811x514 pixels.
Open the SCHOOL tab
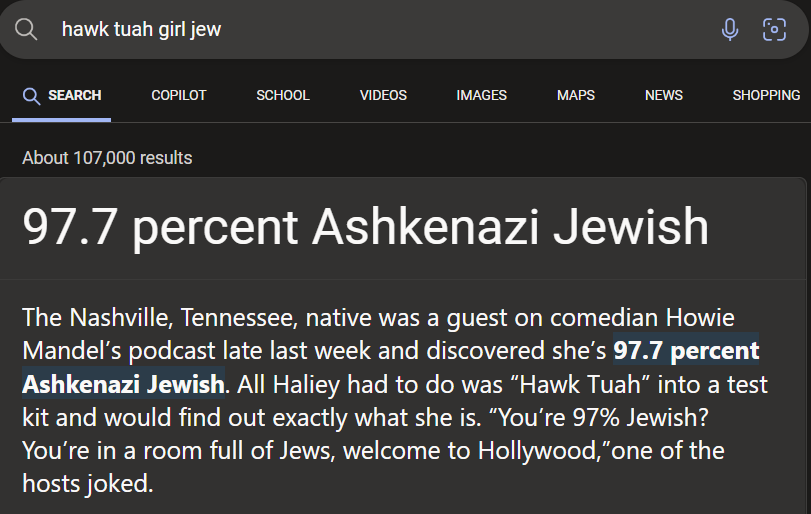(x=283, y=96)
